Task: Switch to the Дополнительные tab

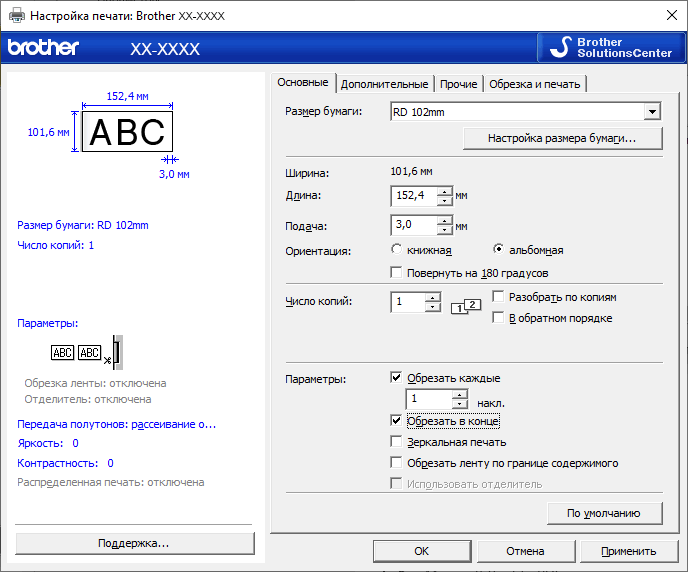Action: pos(384,84)
